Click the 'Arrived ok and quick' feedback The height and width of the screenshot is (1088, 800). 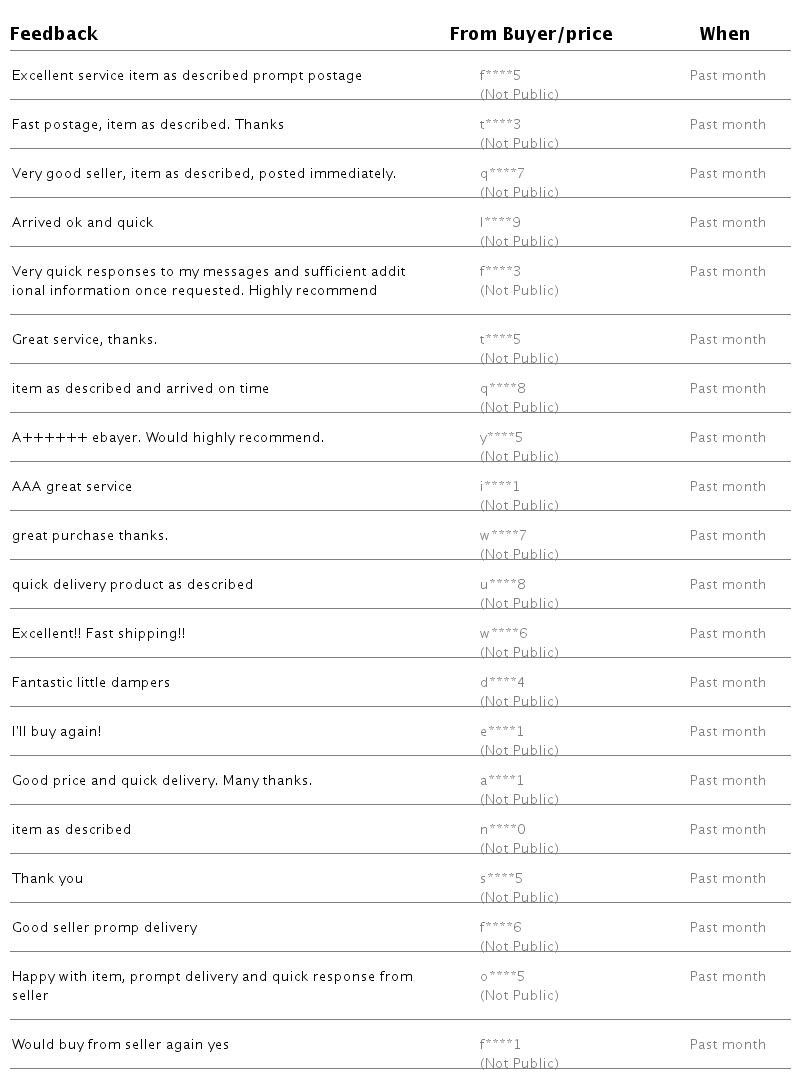(x=83, y=223)
